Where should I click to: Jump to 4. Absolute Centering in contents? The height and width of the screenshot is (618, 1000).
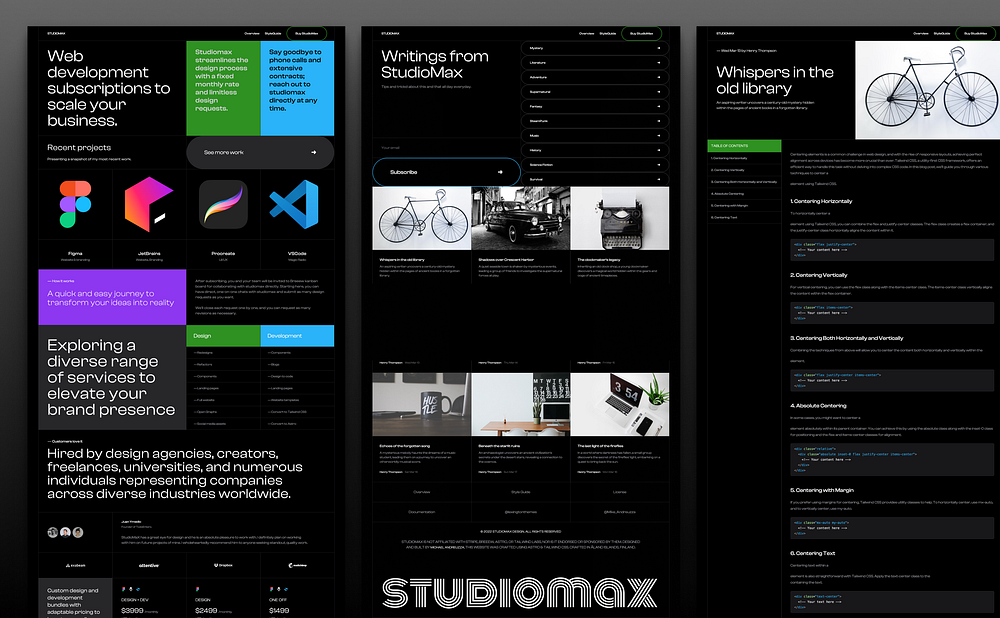pos(727,194)
